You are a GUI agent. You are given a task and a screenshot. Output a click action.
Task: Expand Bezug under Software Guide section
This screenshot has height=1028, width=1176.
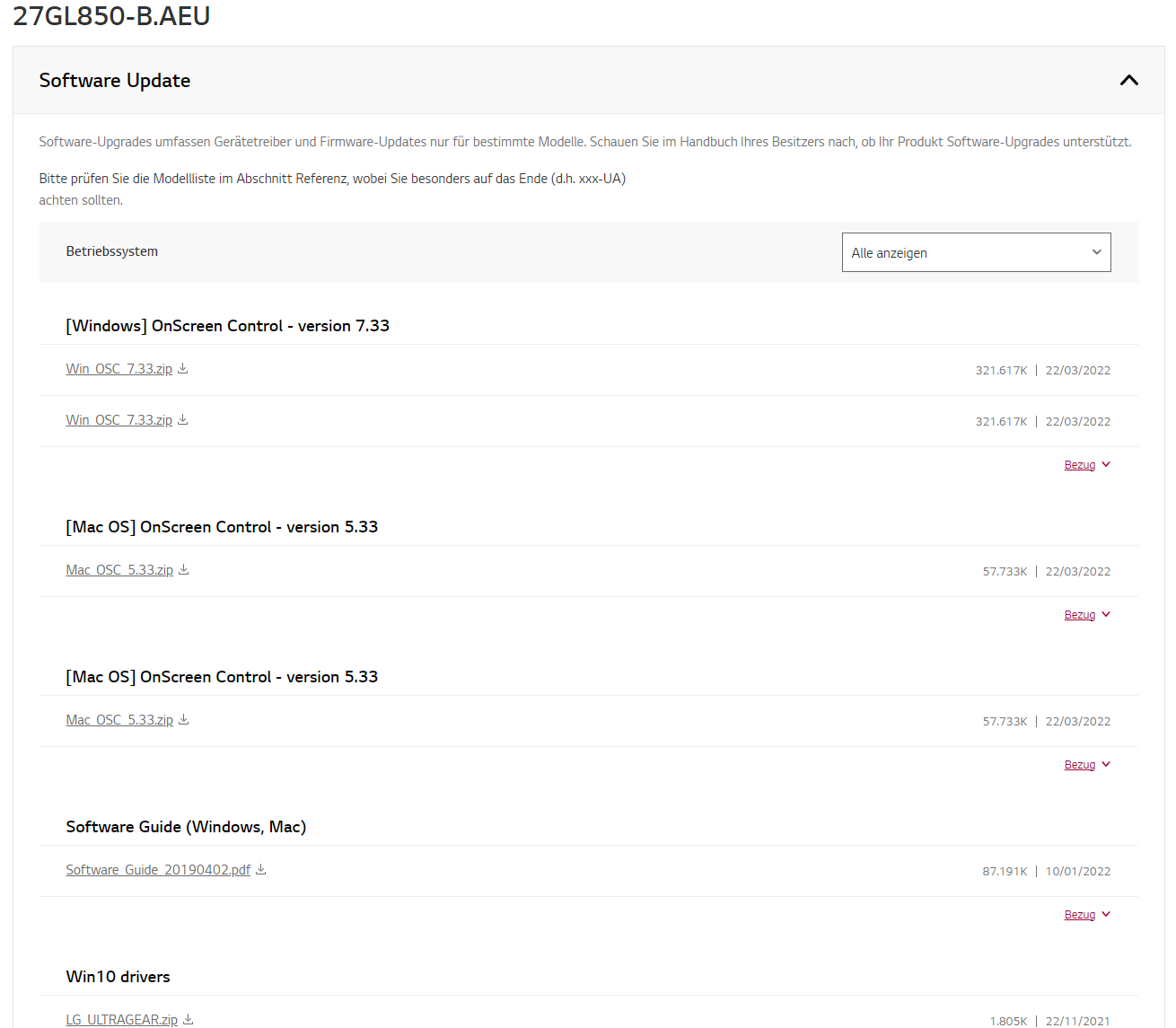tap(1080, 915)
